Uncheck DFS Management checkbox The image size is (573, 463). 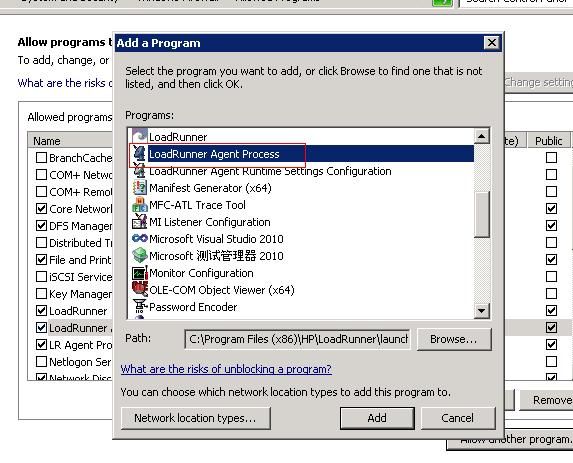click(41, 225)
